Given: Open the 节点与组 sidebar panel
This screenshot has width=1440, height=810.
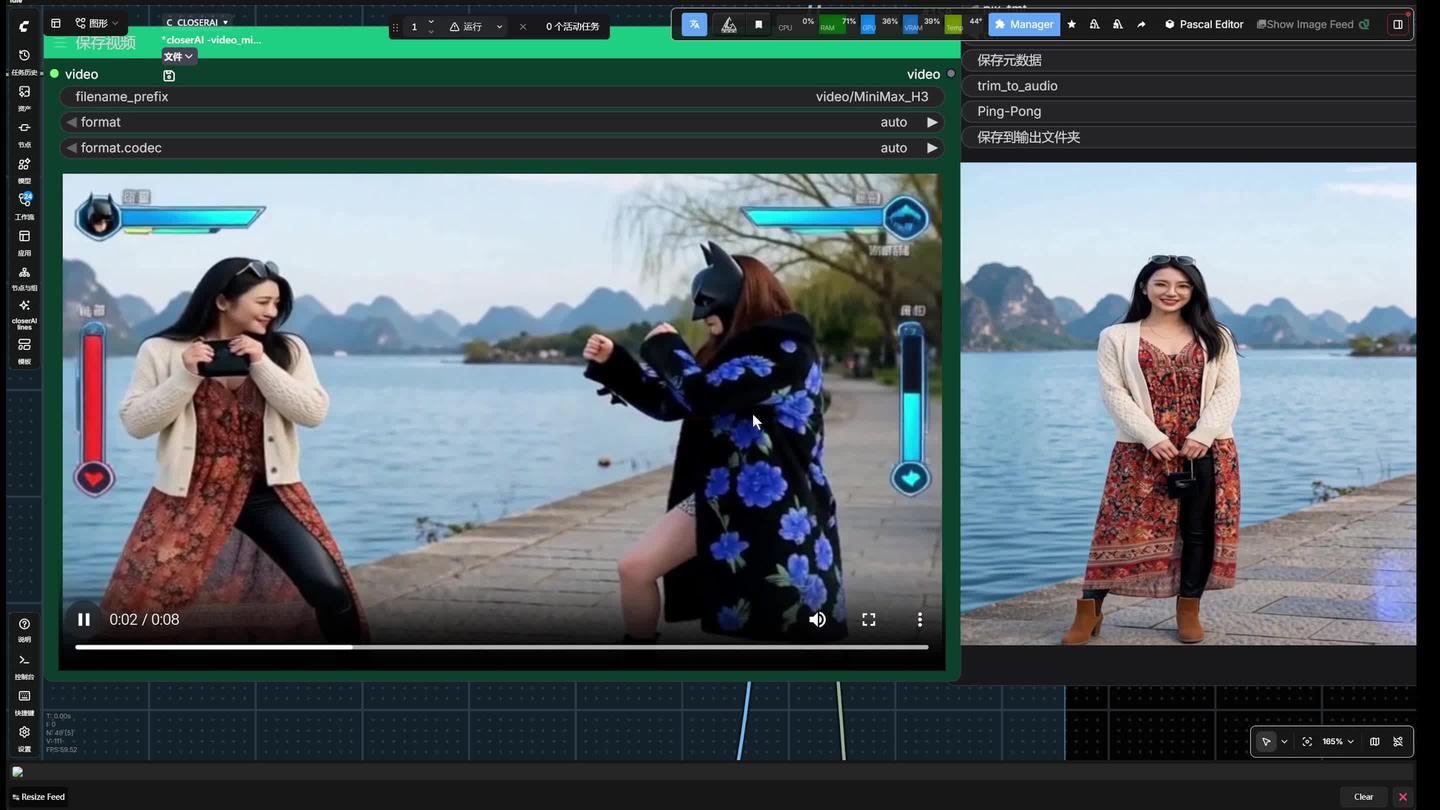Looking at the screenshot, I should point(24,277).
